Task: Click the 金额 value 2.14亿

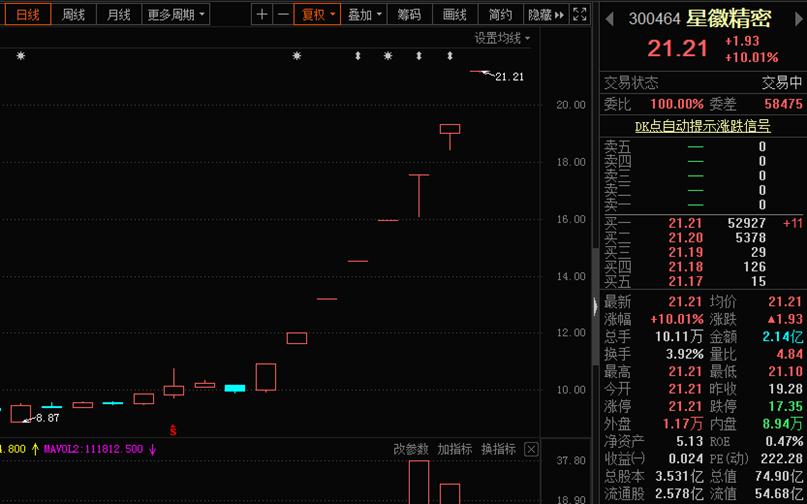Action: (x=782, y=337)
